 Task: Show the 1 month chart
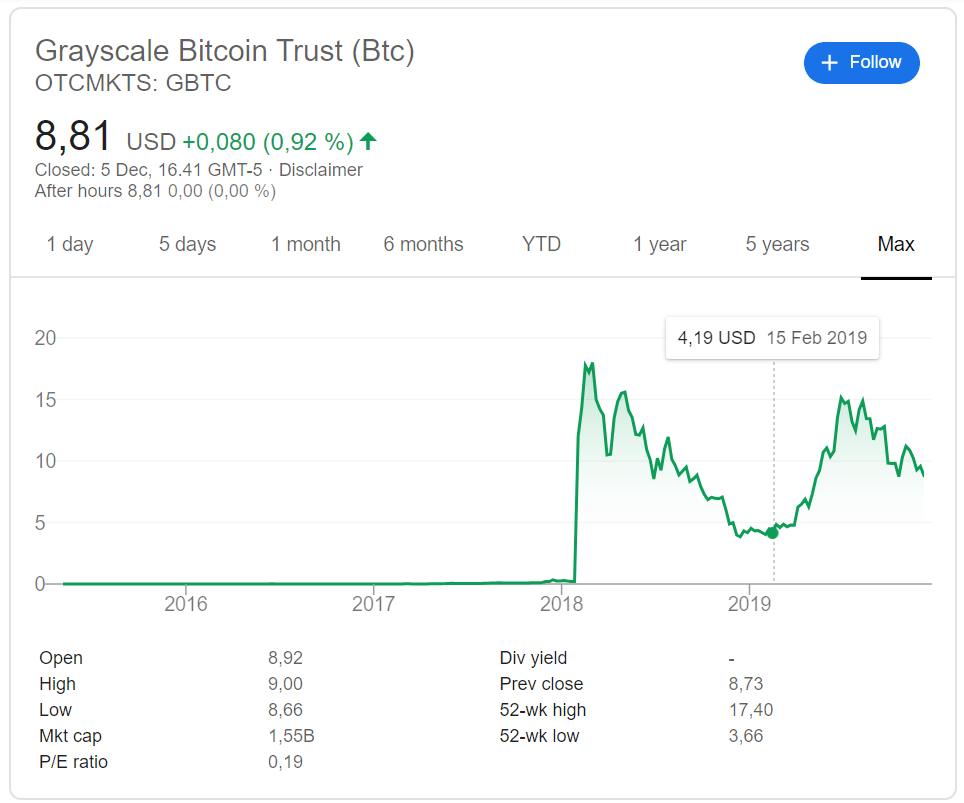(x=306, y=245)
